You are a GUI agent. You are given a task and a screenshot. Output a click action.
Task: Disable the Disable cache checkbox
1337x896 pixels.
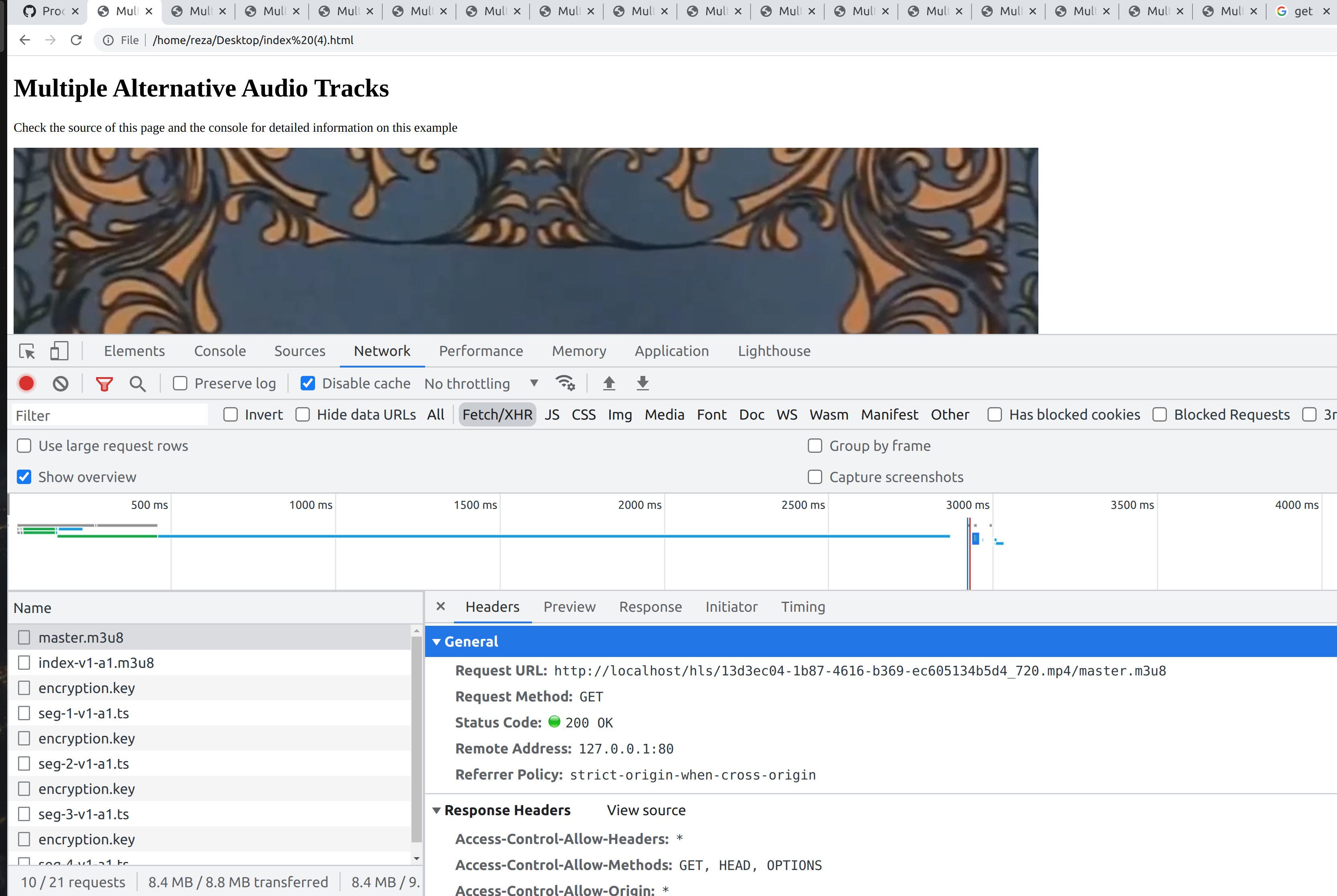(x=308, y=384)
